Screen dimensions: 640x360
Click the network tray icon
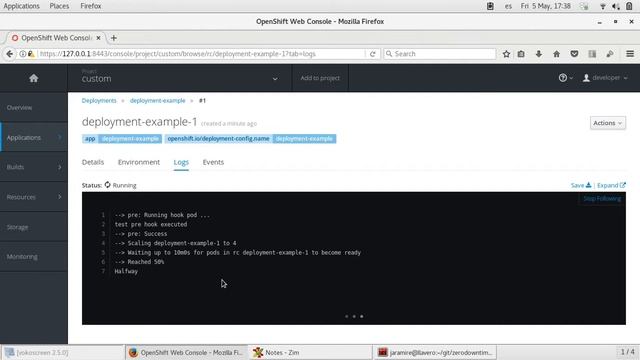tap(602, 6)
